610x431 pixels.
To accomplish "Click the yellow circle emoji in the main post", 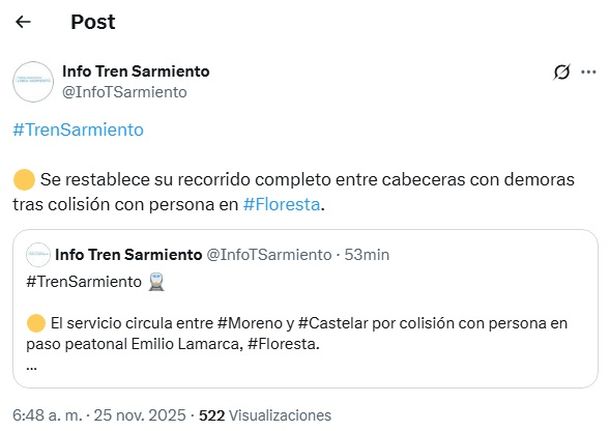I will (24, 181).
